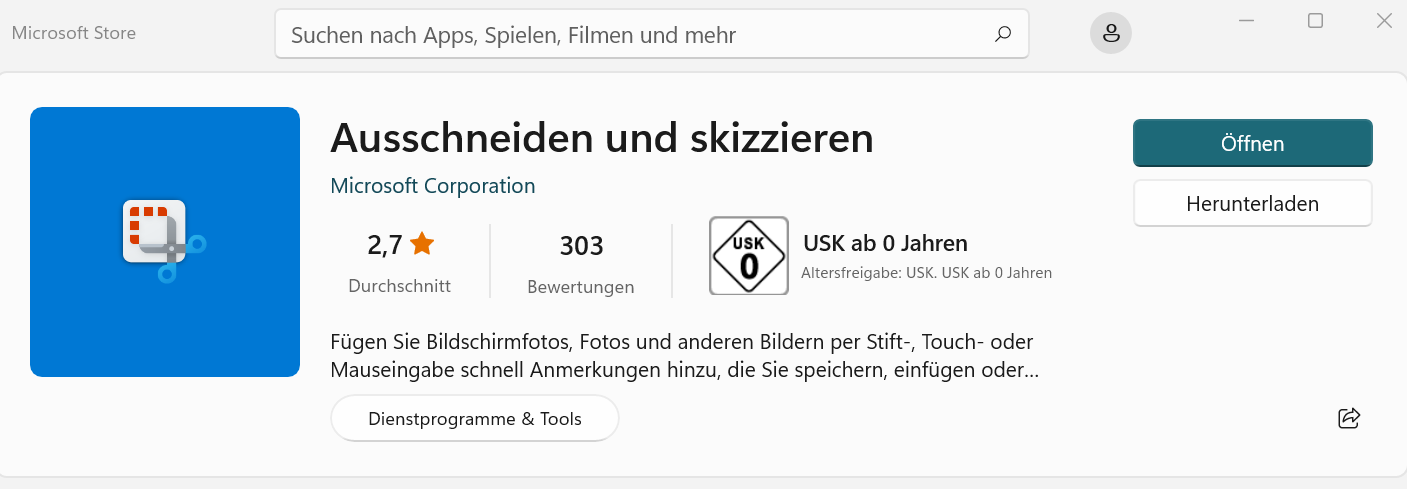Image resolution: width=1407 pixels, height=489 pixels.
Task: Open Microsoft Corporation publisher link
Action: (x=433, y=186)
